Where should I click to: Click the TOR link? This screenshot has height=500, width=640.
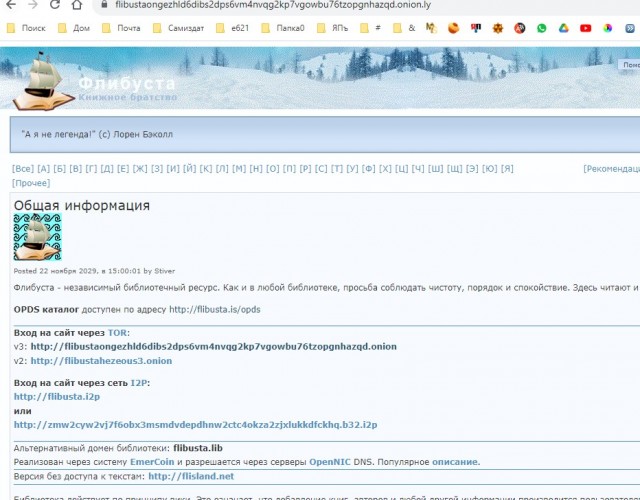[x=117, y=333]
